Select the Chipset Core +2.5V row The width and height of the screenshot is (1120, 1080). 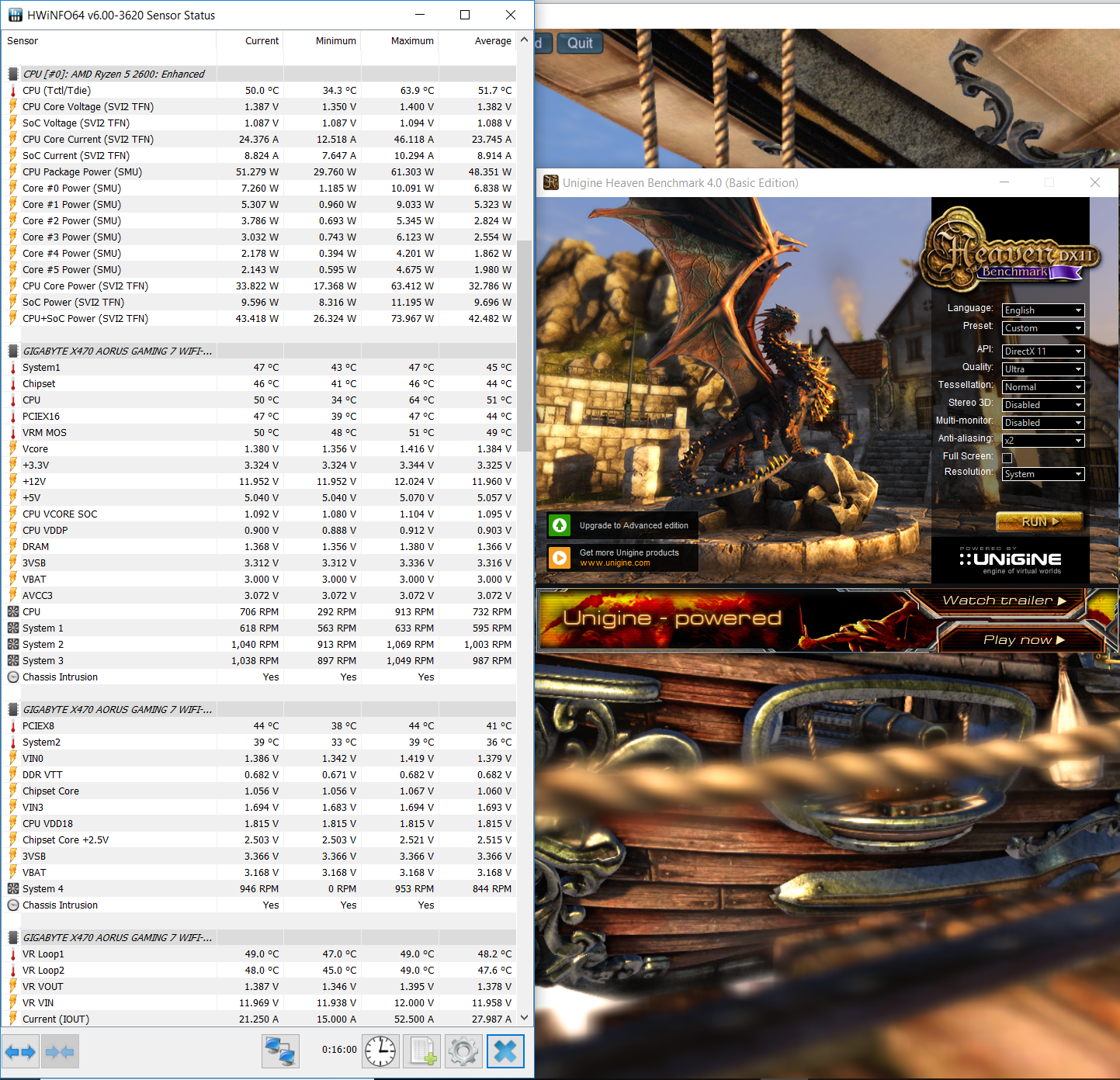click(260, 840)
